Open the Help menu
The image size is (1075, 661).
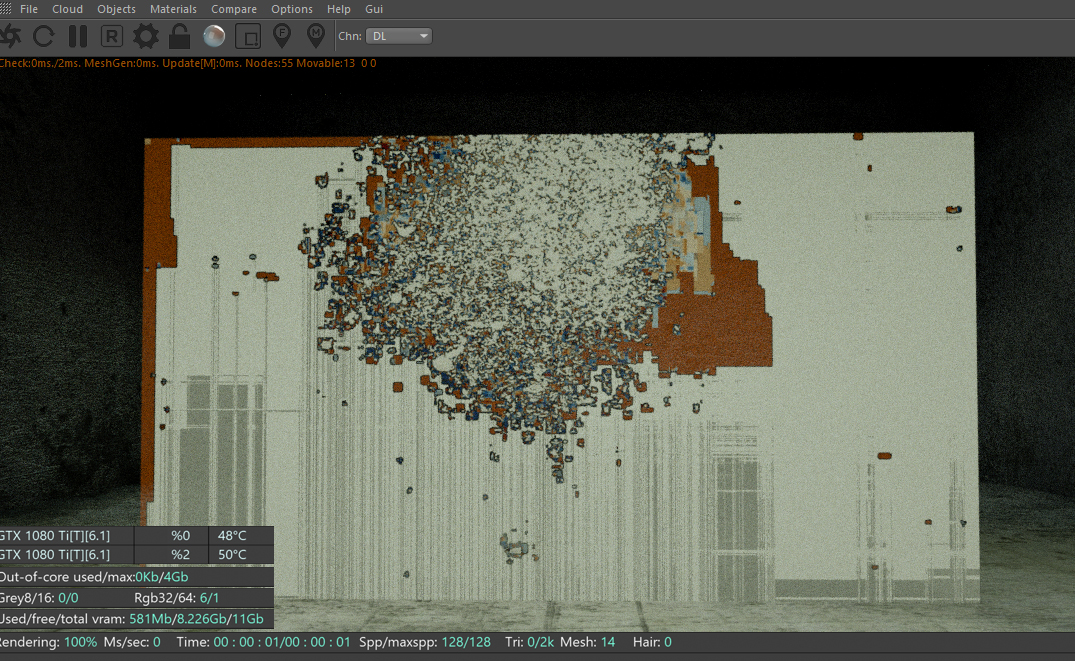[x=338, y=9]
